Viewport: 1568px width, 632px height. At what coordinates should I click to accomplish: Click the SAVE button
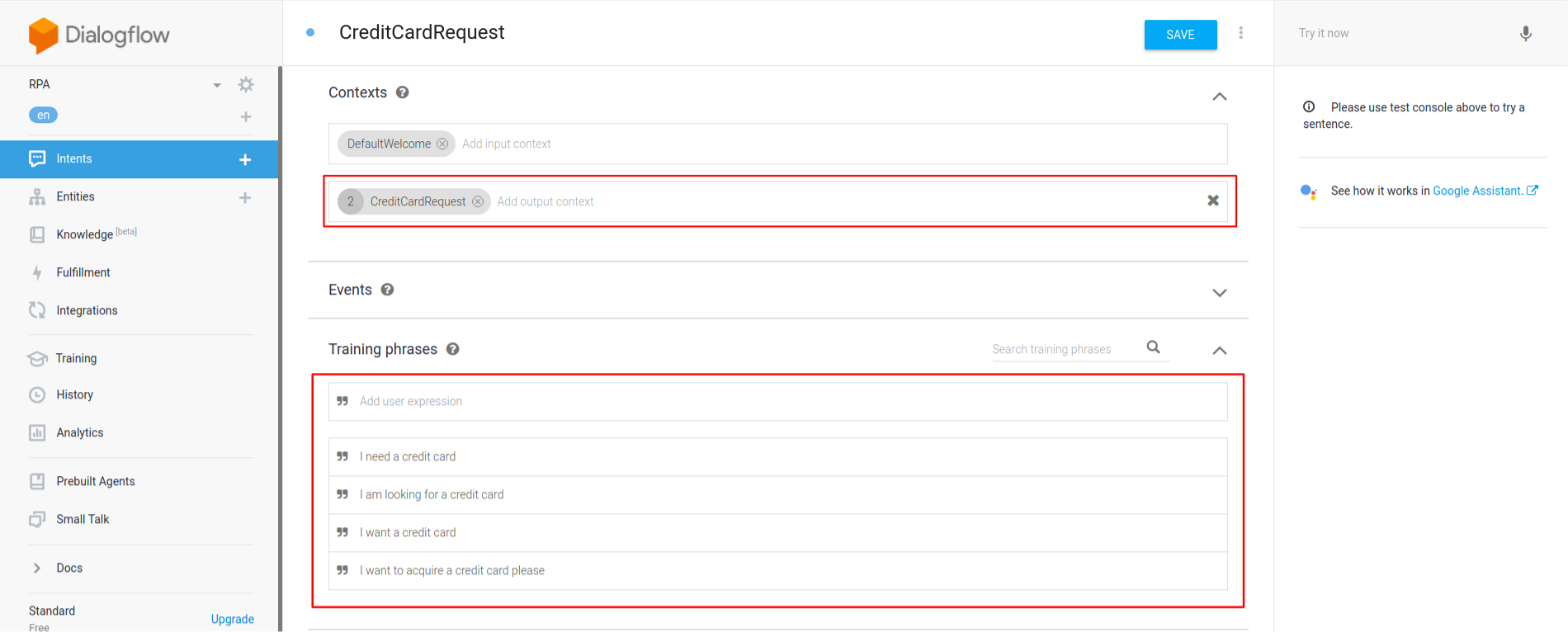[1180, 35]
